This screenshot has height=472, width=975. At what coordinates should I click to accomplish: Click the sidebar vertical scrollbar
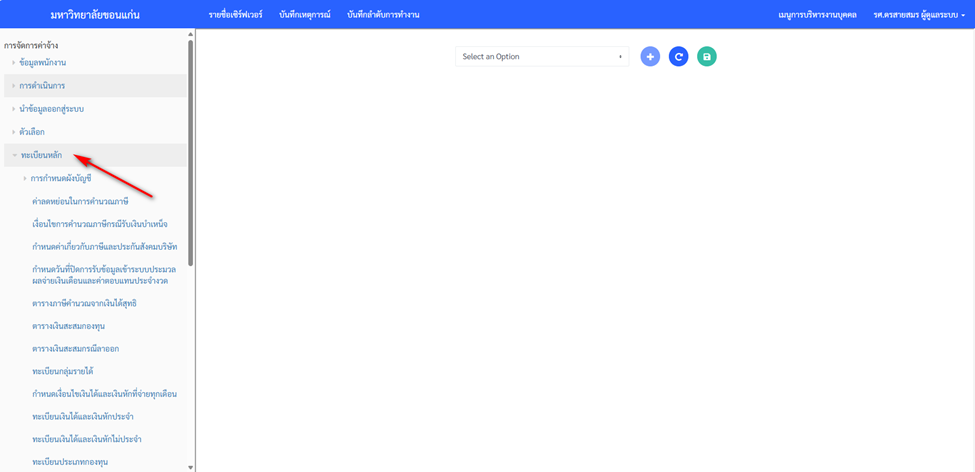coord(190,150)
